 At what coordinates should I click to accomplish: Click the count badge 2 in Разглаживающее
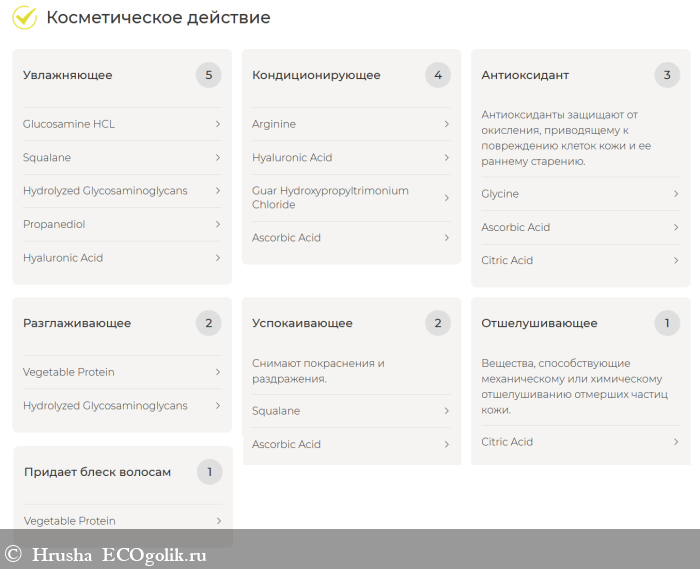(208, 323)
